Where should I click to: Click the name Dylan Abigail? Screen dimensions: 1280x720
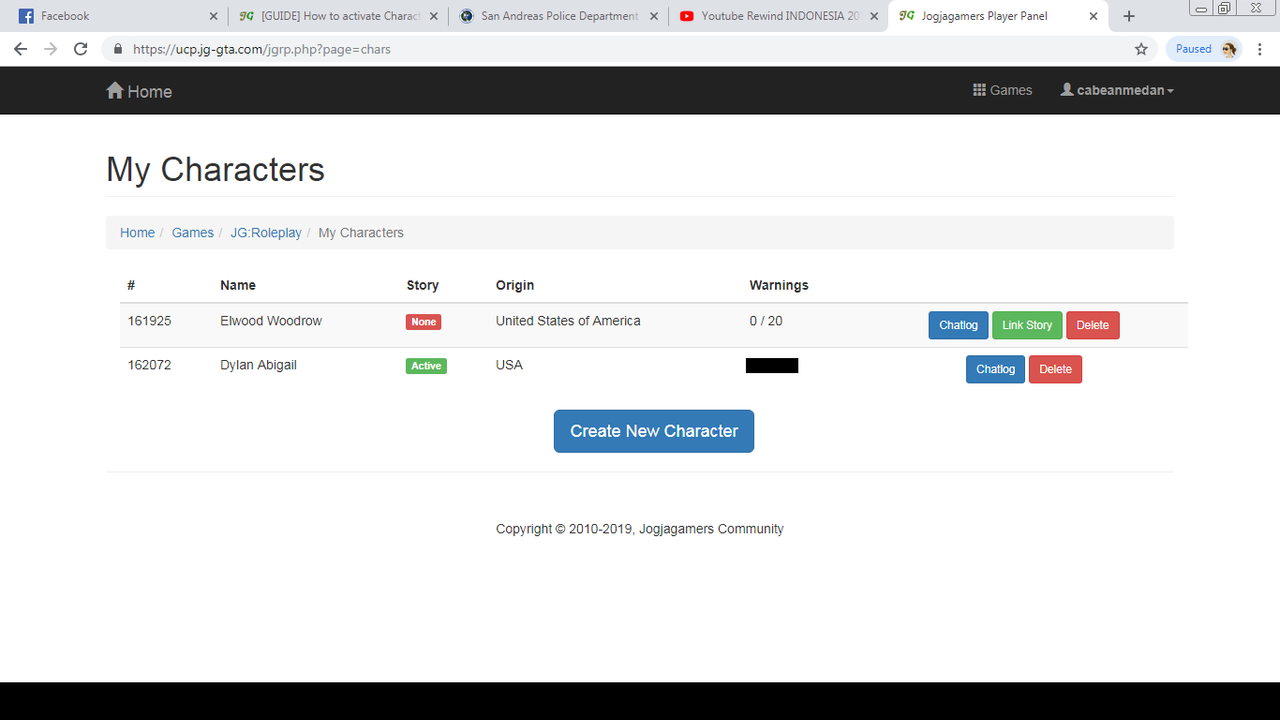(x=258, y=365)
